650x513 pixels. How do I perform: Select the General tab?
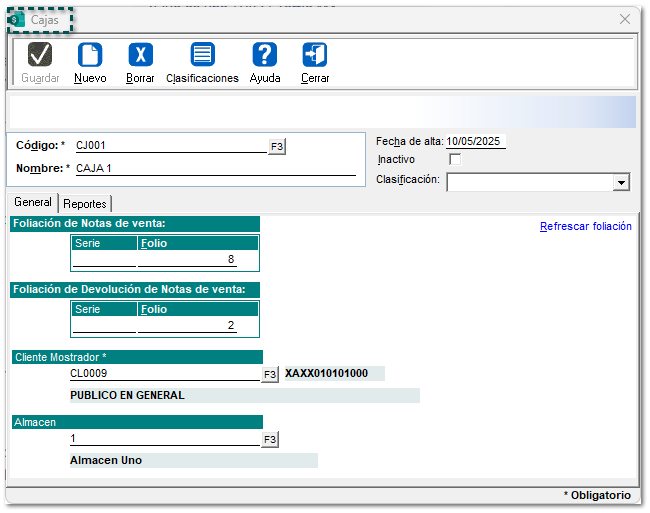pos(33,202)
